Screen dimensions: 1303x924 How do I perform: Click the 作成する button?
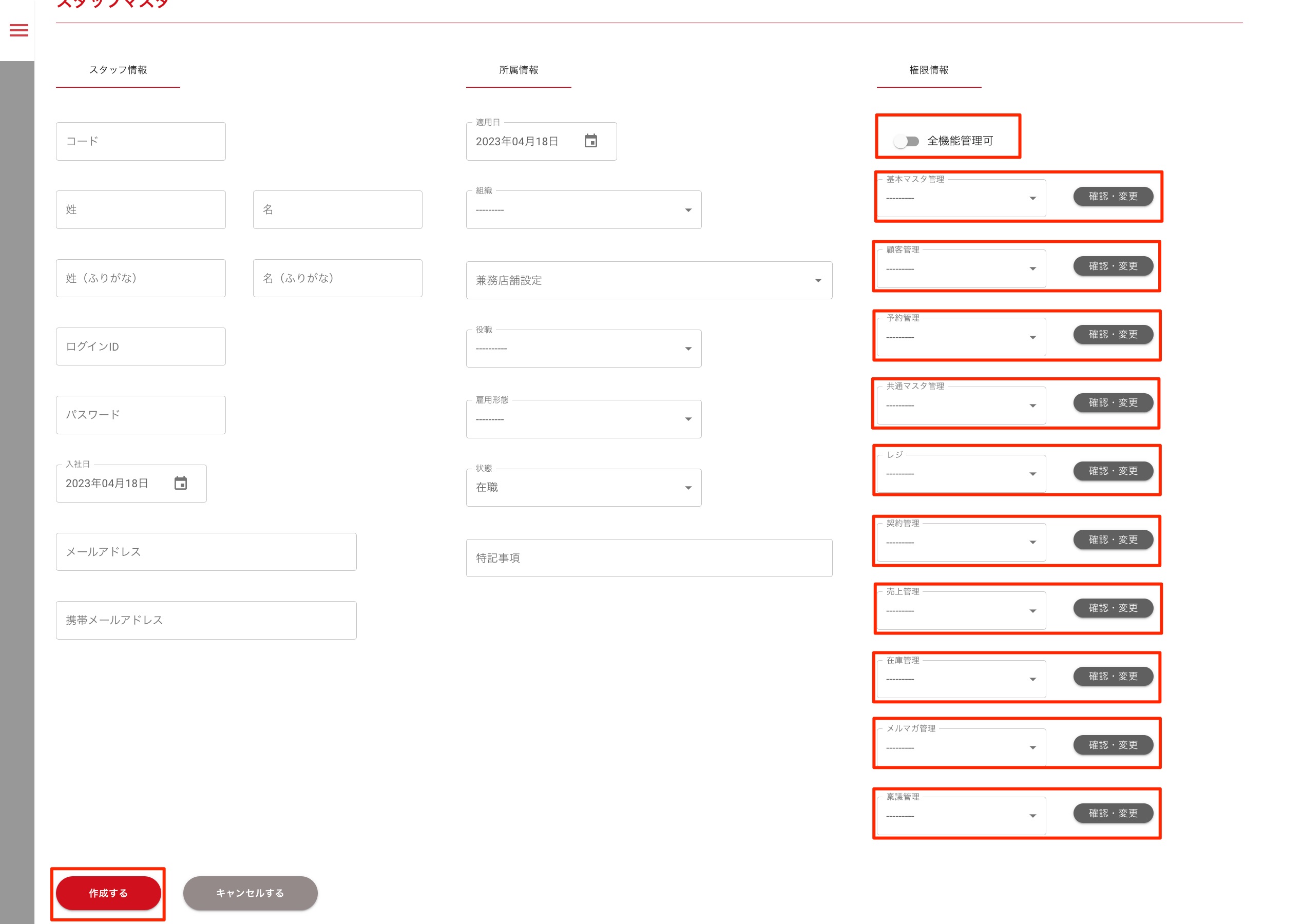pyautogui.click(x=108, y=893)
